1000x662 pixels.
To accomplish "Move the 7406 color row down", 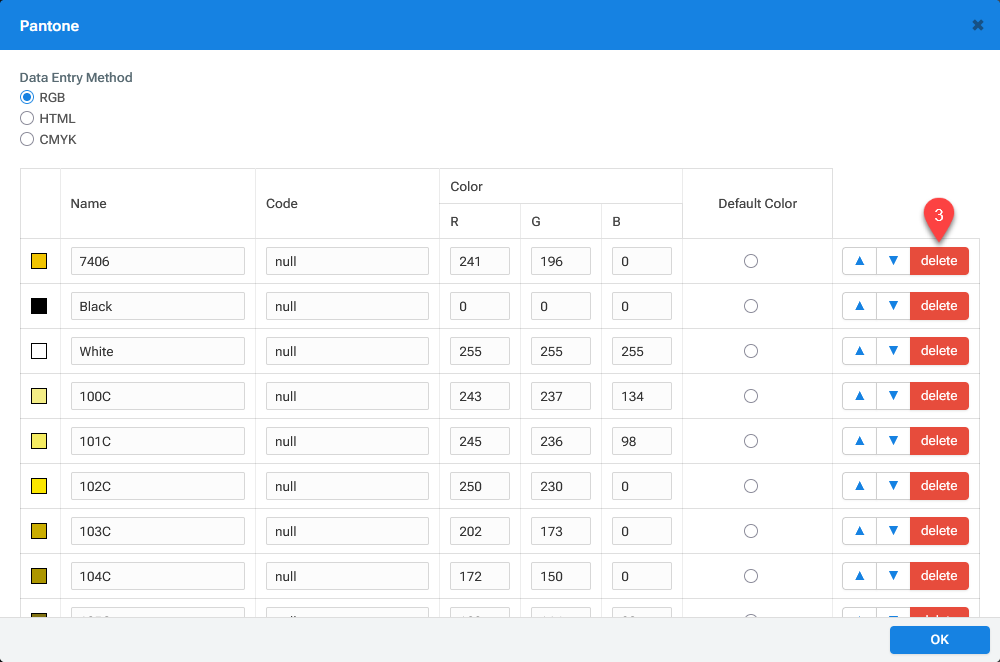I will tap(893, 261).
